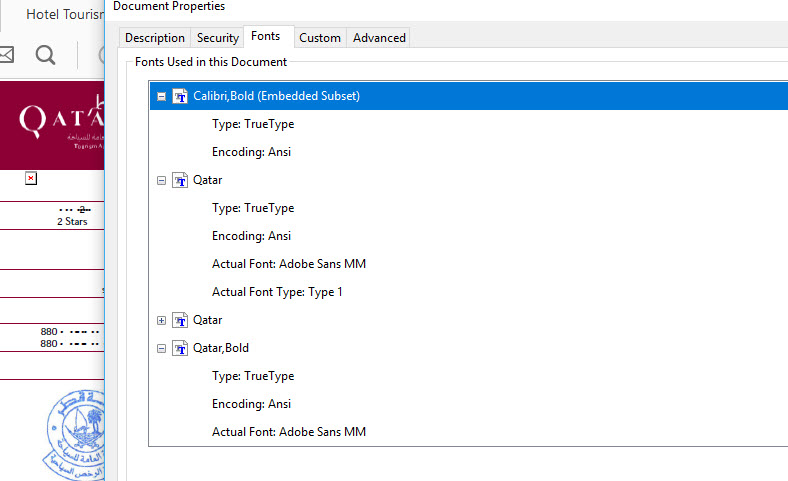Viewport: 788px width, 481px height.
Task: Select the Qatar,Bold font row
Action: coord(221,348)
